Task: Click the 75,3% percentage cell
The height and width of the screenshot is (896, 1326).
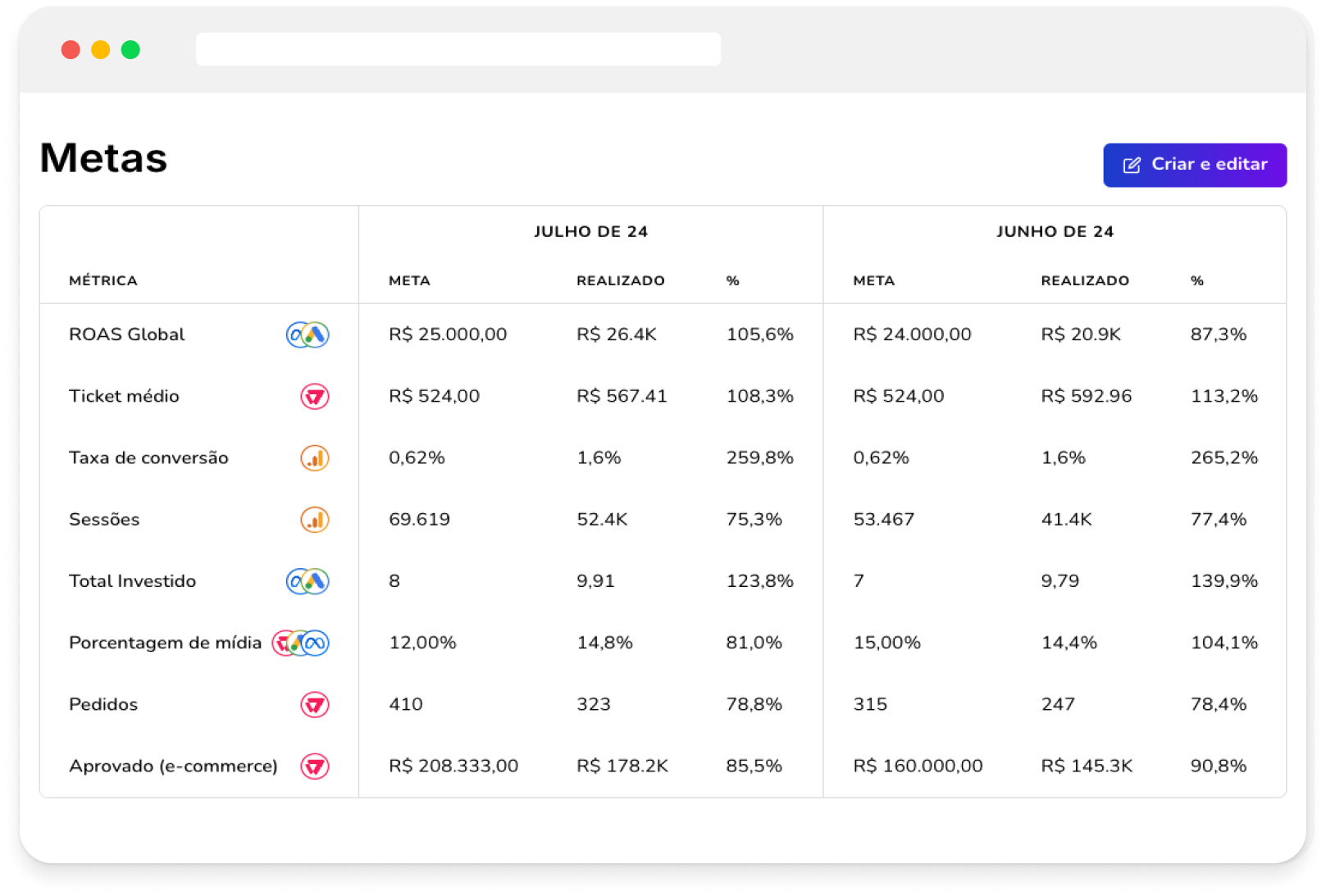Action: (x=754, y=519)
